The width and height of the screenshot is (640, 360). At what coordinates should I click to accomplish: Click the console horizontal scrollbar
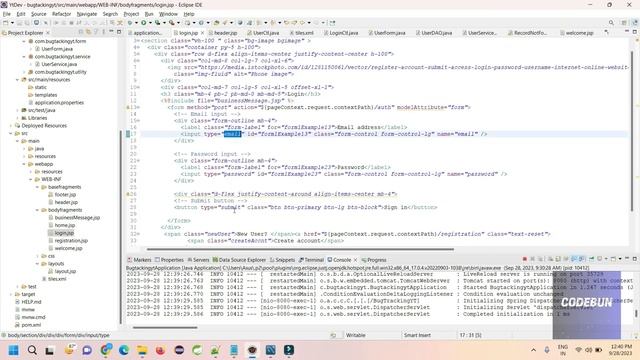point(165,327)
